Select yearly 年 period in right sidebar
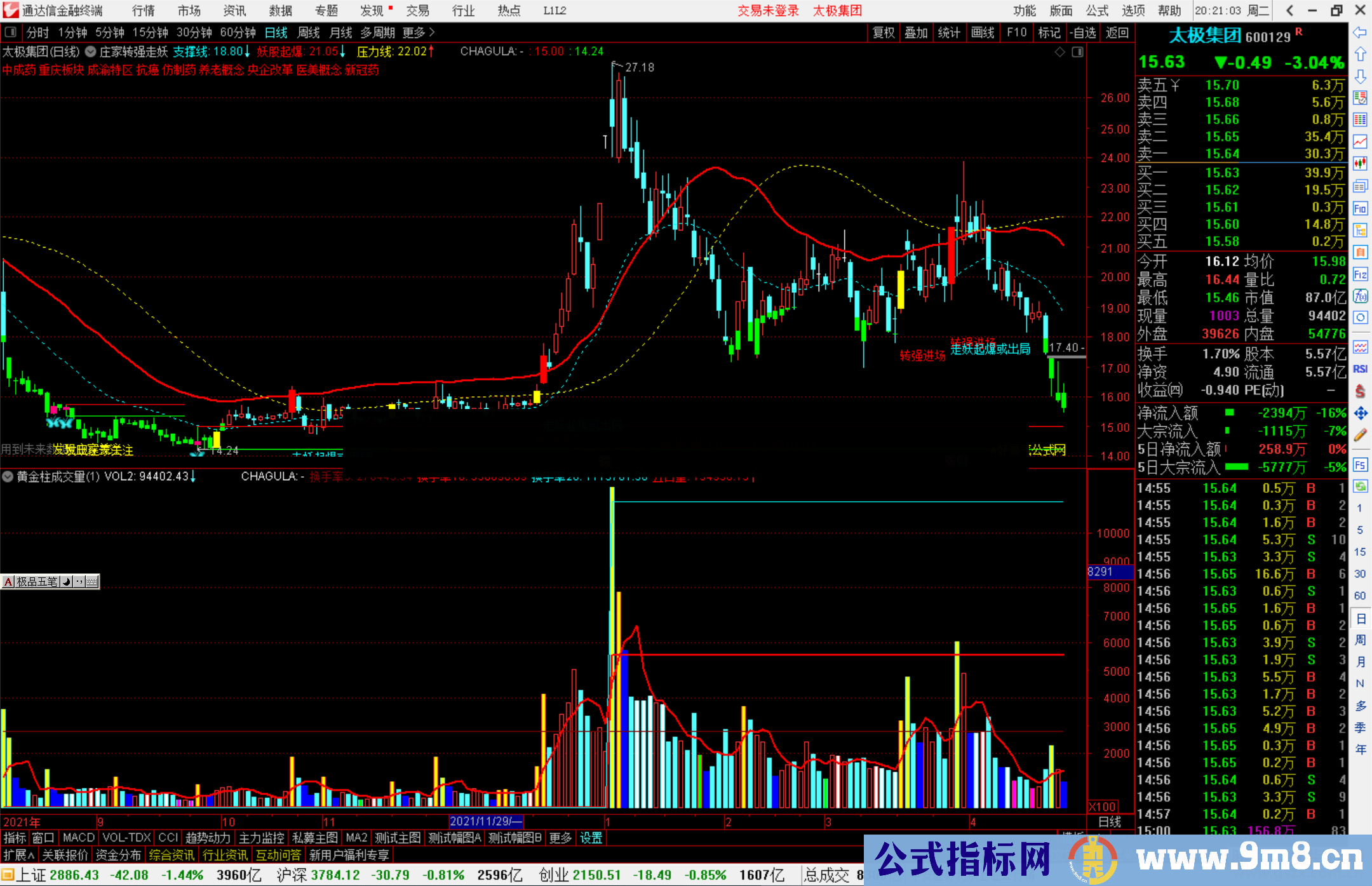The width and height of the screenshot is (1372, 886). coord(1360,749)
